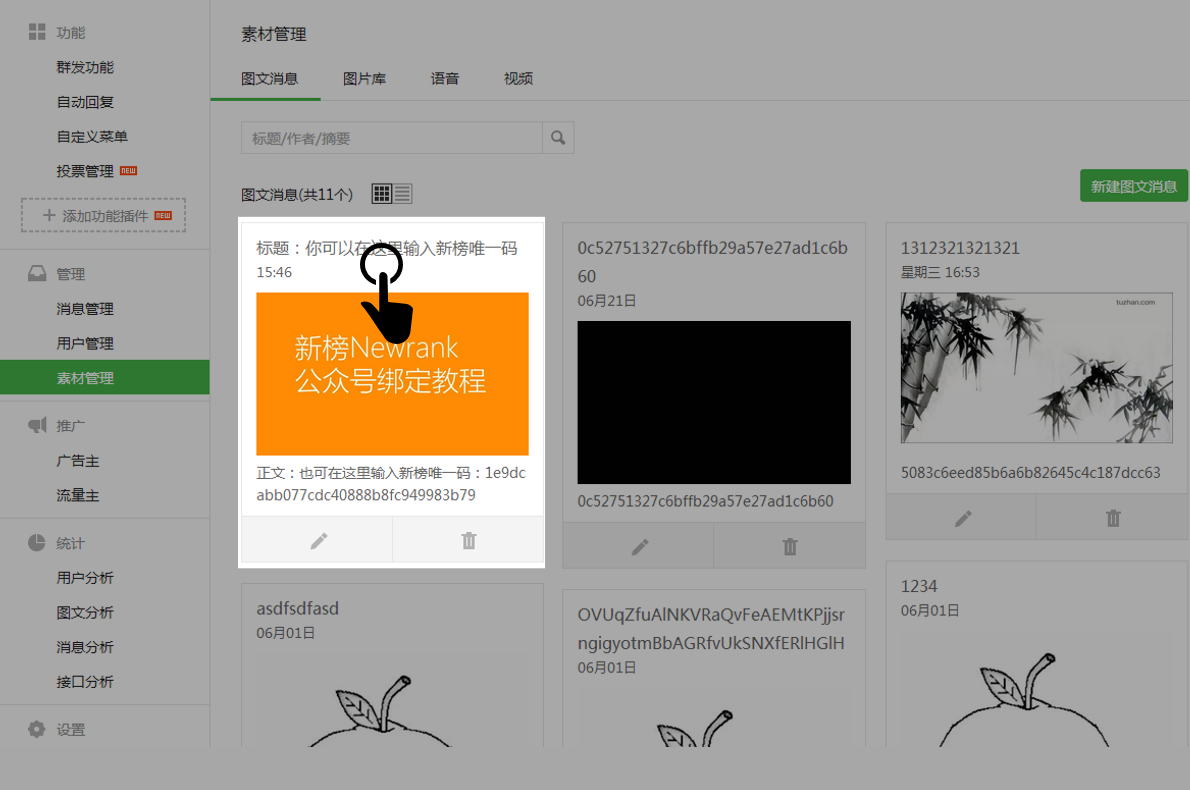Click the search magnifier icon

click(x=558, y=138)
